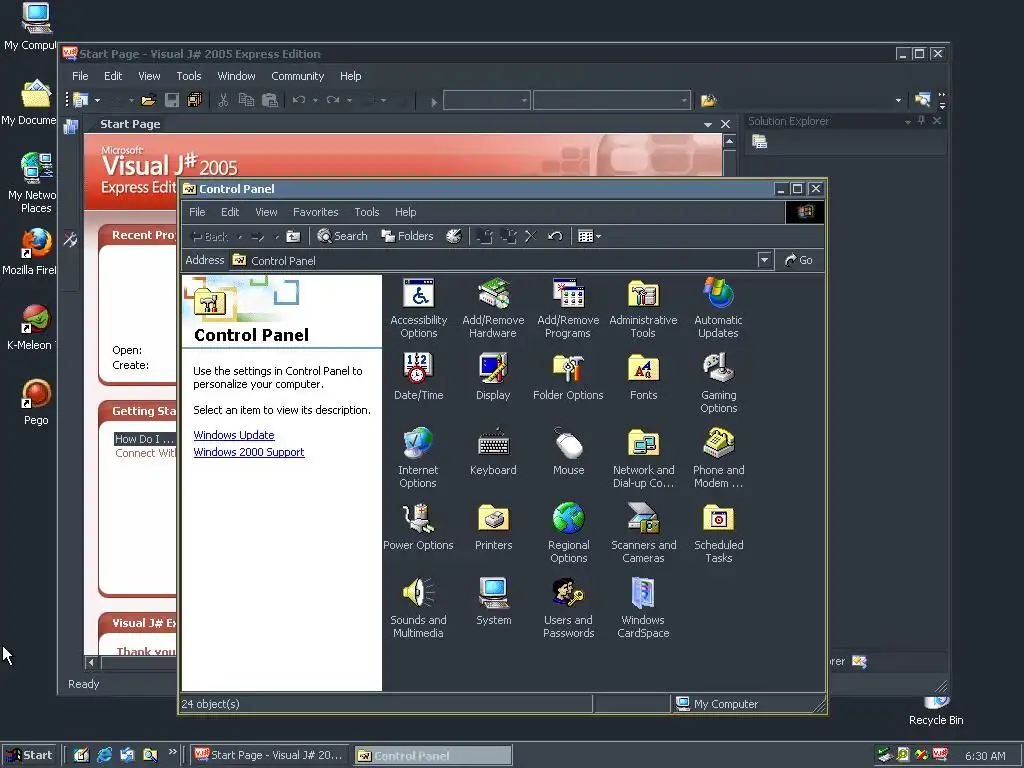Click the How Do I link on Start Page
1024x768 pixels.
144,439
